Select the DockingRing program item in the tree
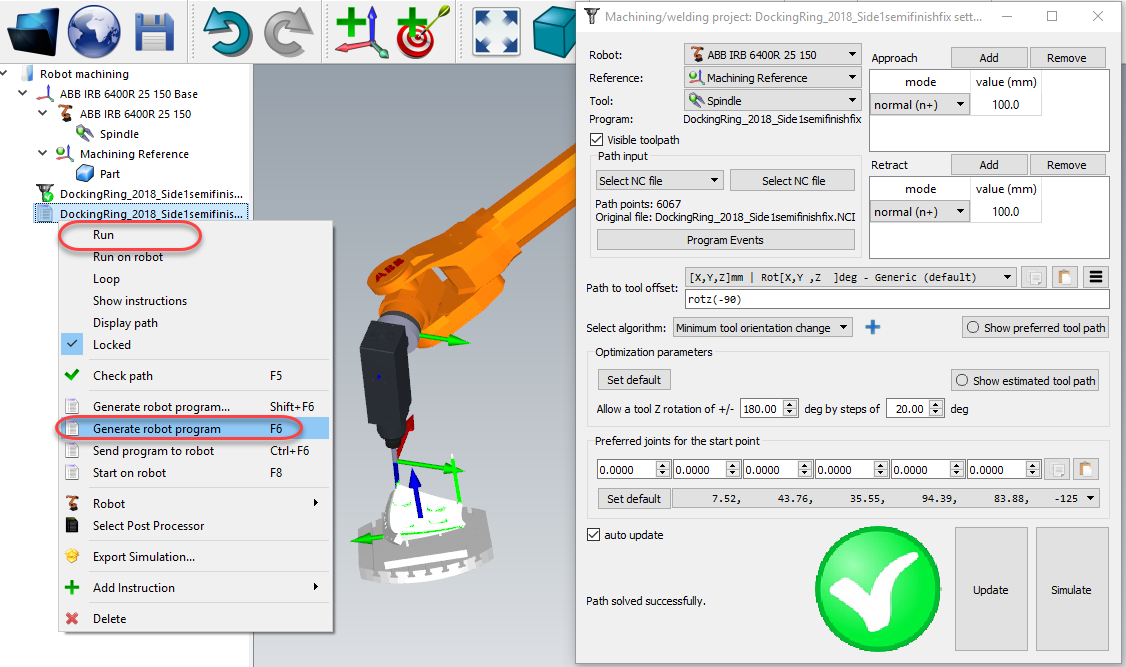Screen dimensions: 1126x667 141,213
